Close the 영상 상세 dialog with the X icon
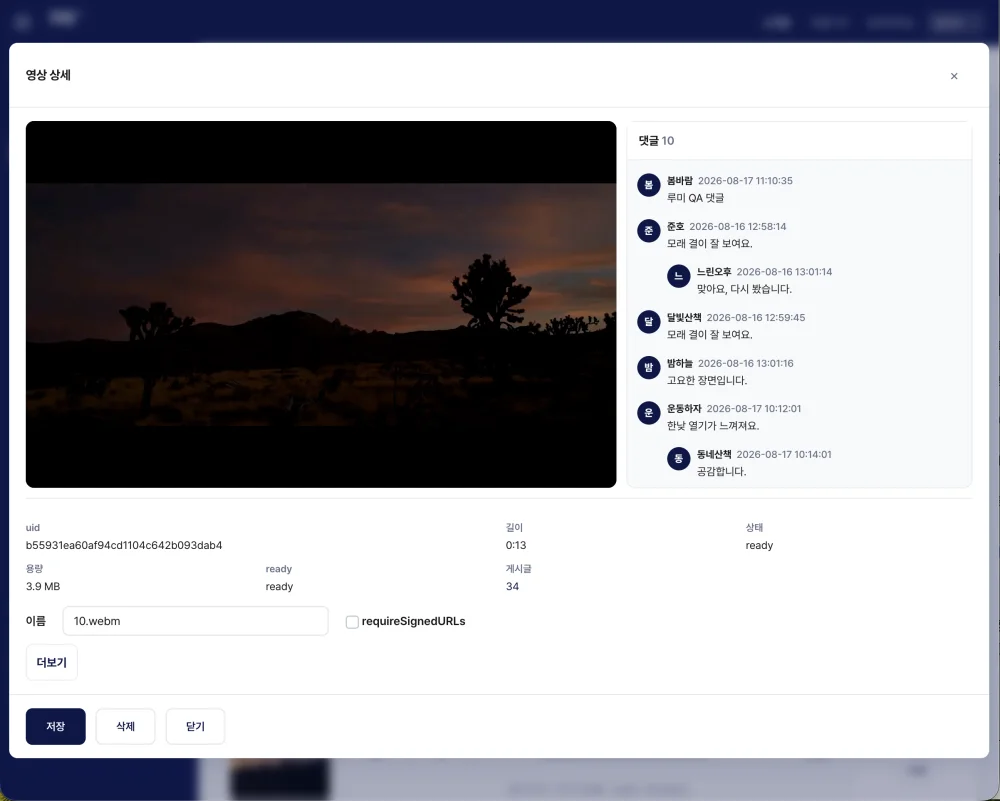The height and width of the screenshot is (801, 1000). pos(954,76)
